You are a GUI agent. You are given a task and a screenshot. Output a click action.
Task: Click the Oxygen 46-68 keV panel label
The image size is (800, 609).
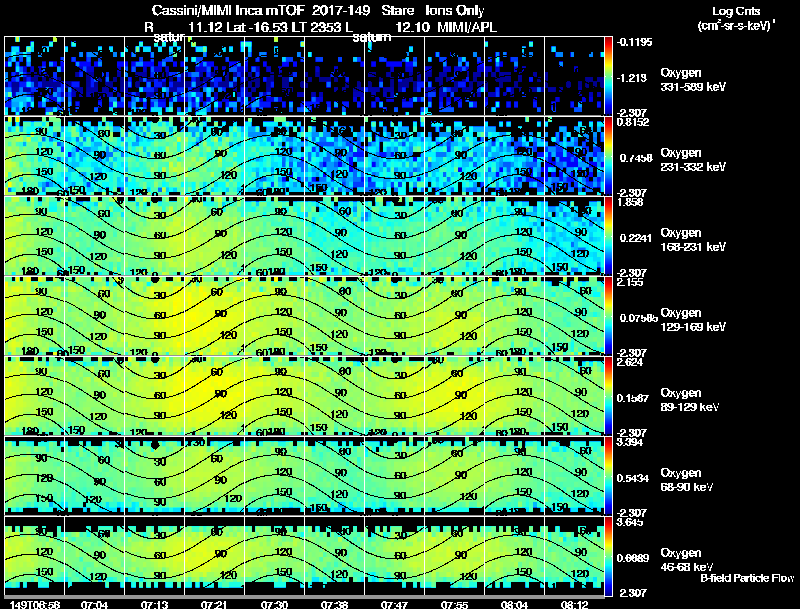(687, 560)
